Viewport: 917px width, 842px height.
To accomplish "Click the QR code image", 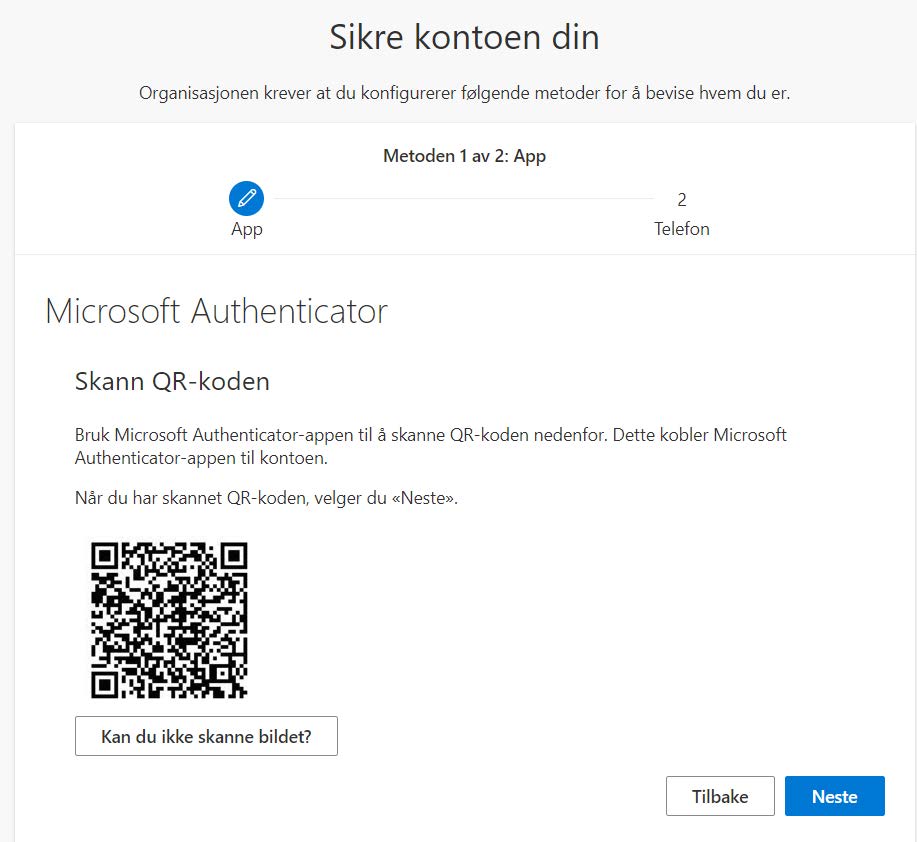I will click(169, 620).
